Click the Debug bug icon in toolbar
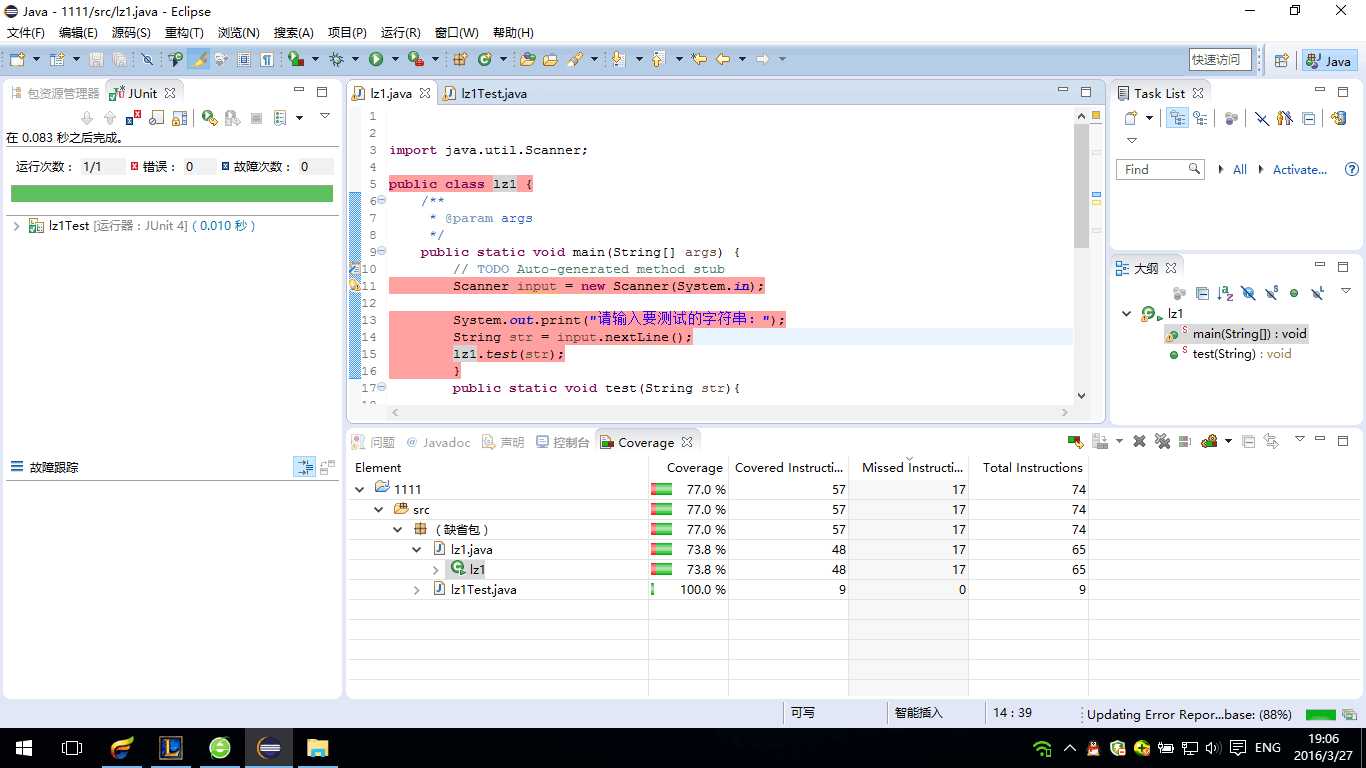The width and height of the screenshot is (1366, 768). click(336, 59)
